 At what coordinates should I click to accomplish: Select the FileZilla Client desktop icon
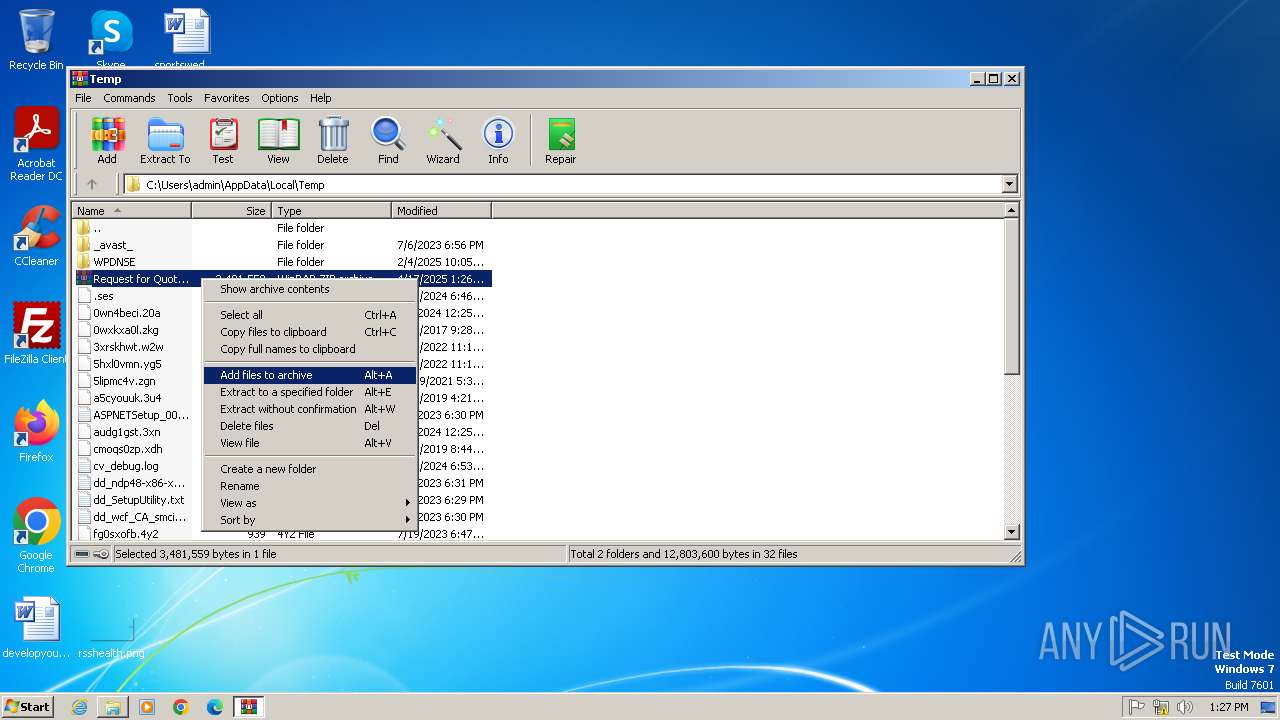click(x=36, y=334)
